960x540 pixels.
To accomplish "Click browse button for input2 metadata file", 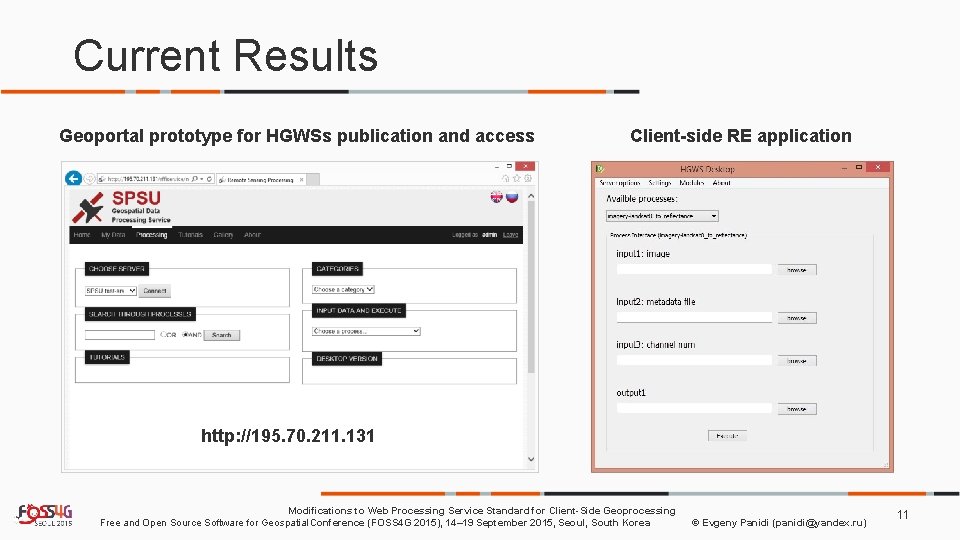I will click(x=797, y=318).
